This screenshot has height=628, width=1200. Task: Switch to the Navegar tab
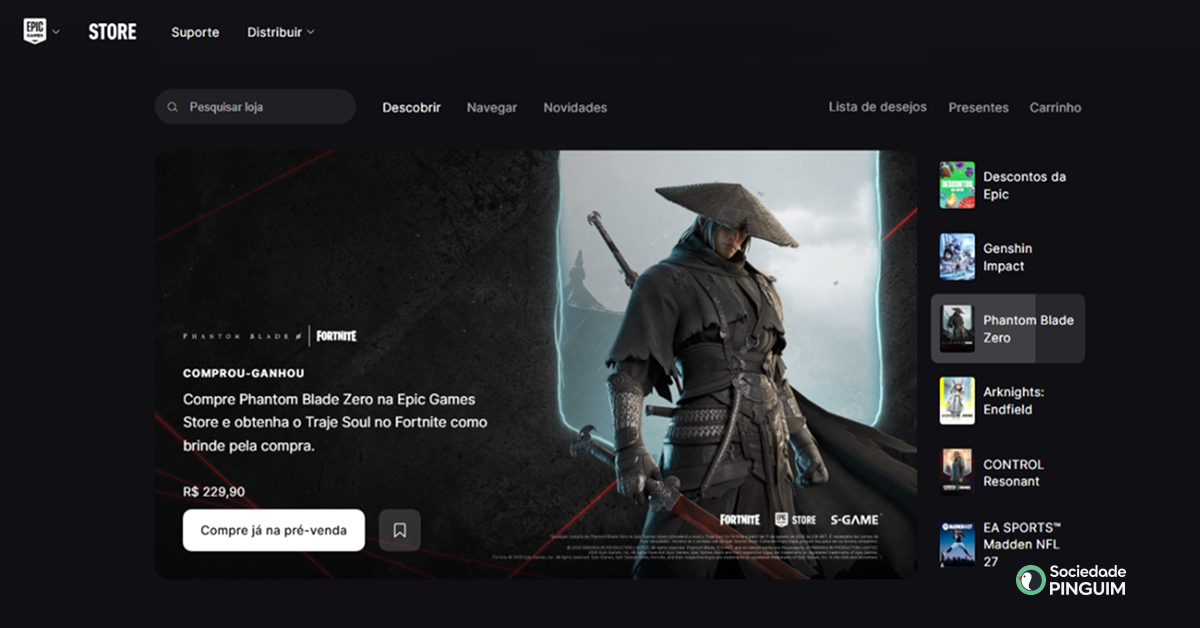click(x=492, y=107)
